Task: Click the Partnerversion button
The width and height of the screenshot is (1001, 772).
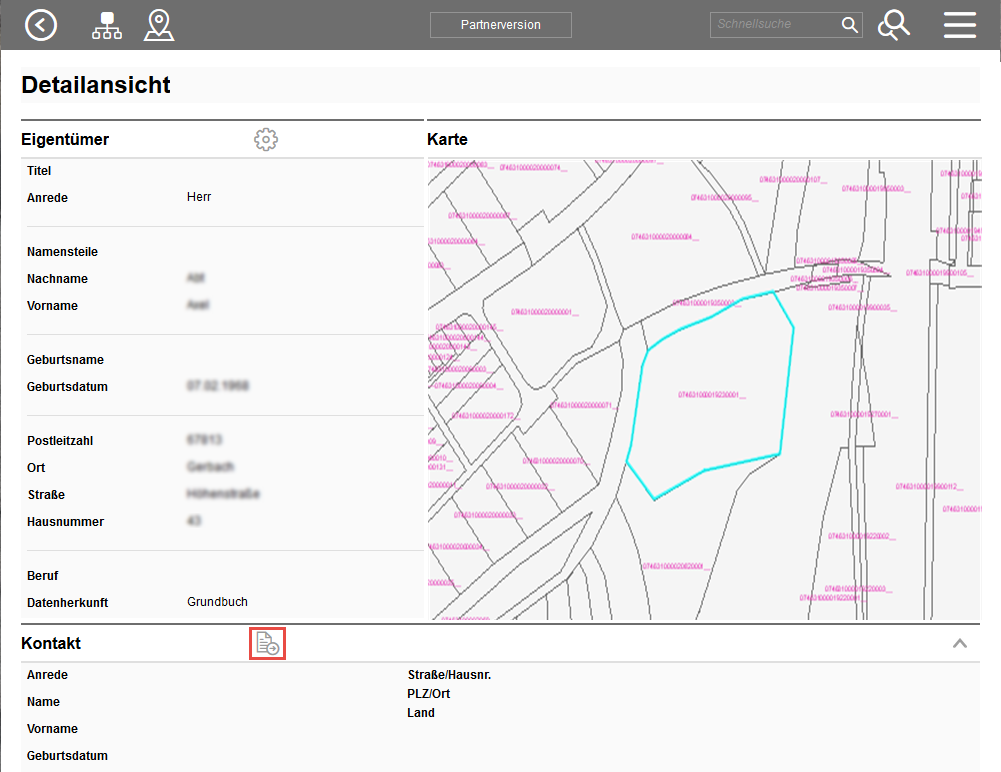Action: pos(501,25)
